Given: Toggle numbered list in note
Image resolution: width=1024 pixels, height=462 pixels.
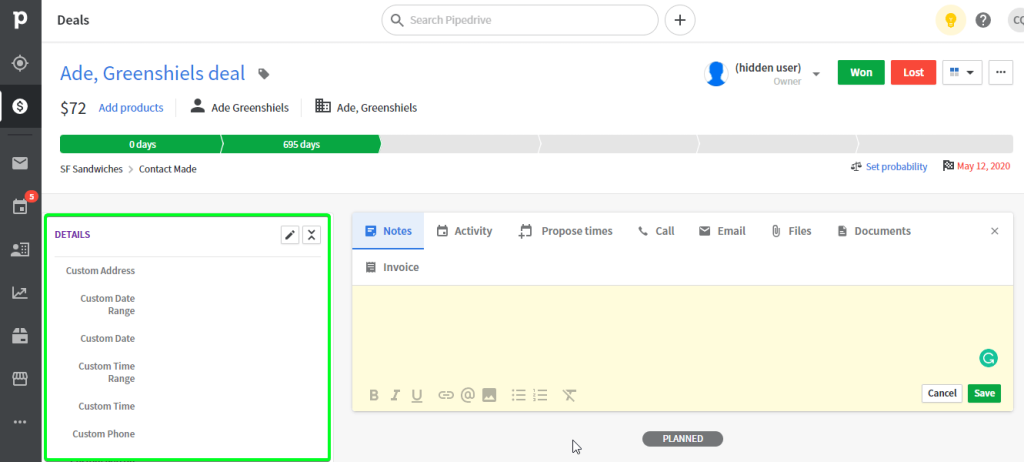Looking at the screenshot, I should point(539,395).
